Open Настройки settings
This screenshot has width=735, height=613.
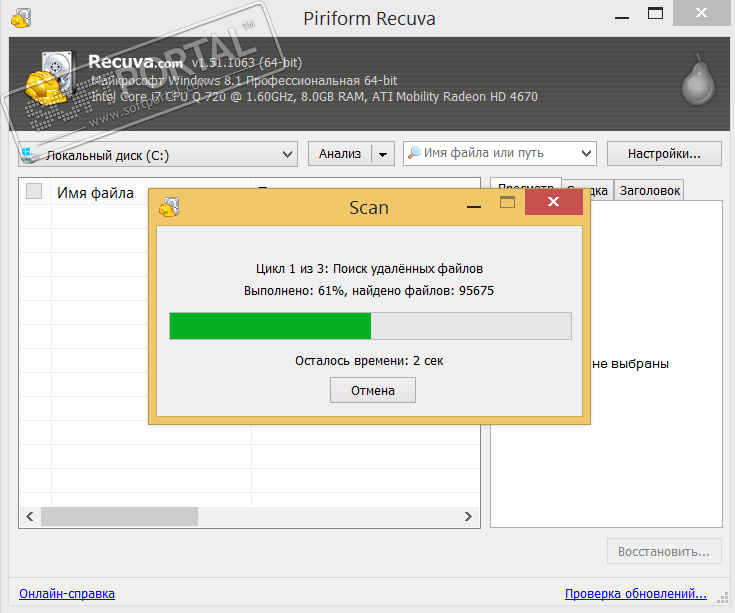(x=664, y=154)
